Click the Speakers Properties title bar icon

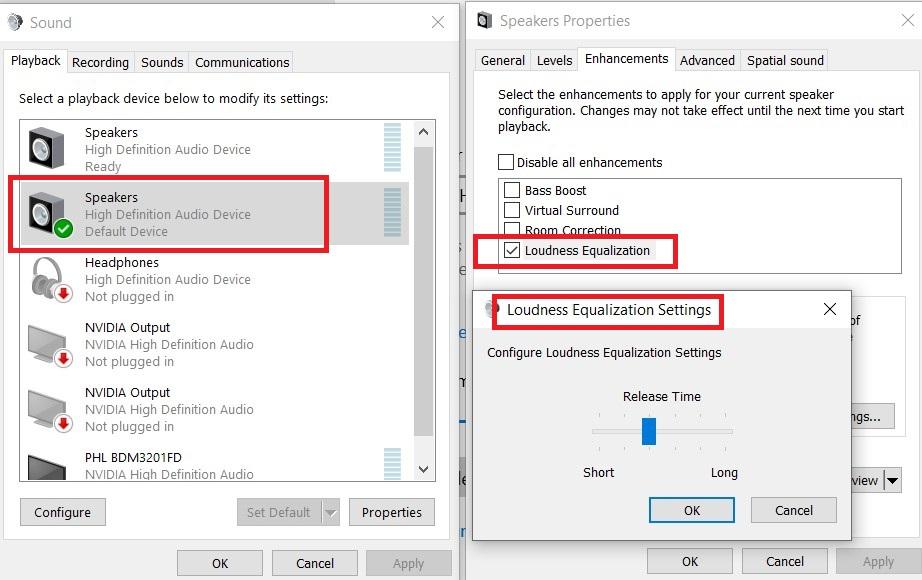(485, 20)
